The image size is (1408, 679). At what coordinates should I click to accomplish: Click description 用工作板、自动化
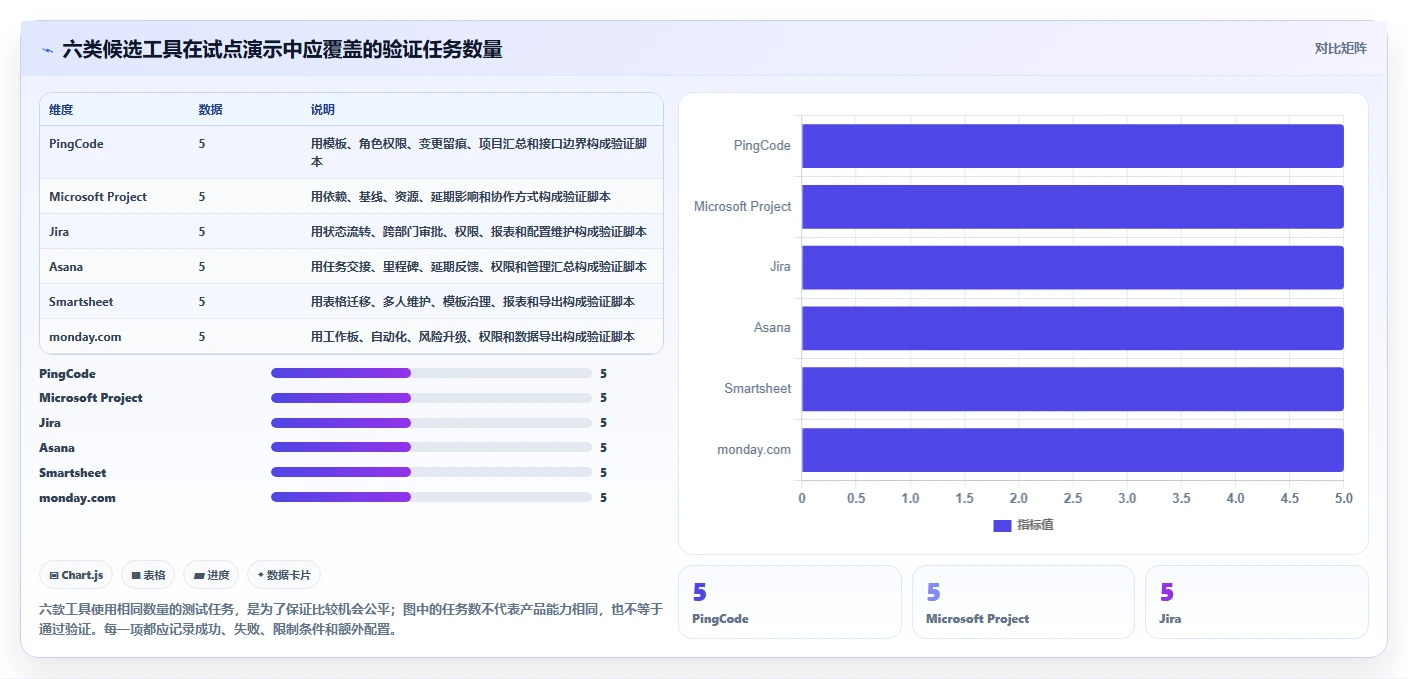[x=473, y=337]
